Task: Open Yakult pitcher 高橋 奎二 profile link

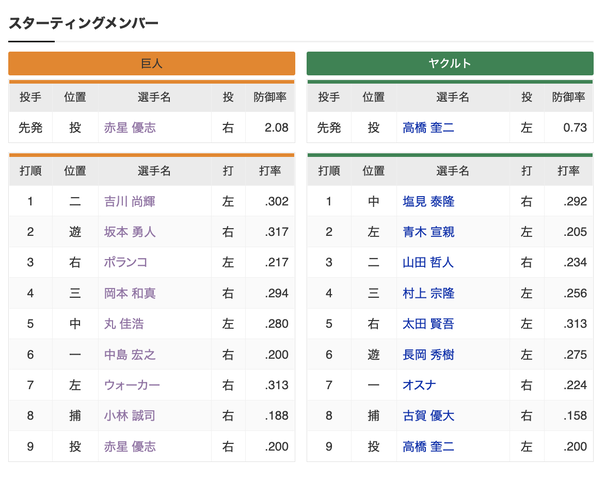Action: tap(428, 128)
